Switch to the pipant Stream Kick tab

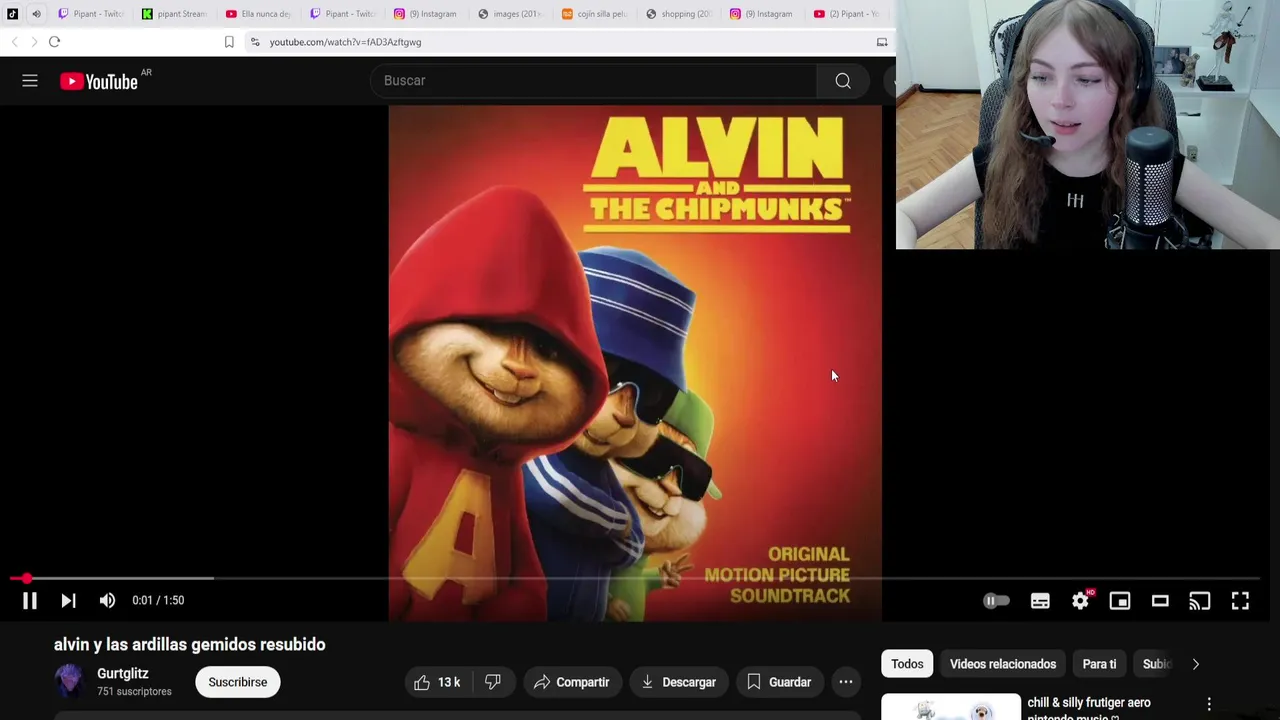(x=175, y=14)
